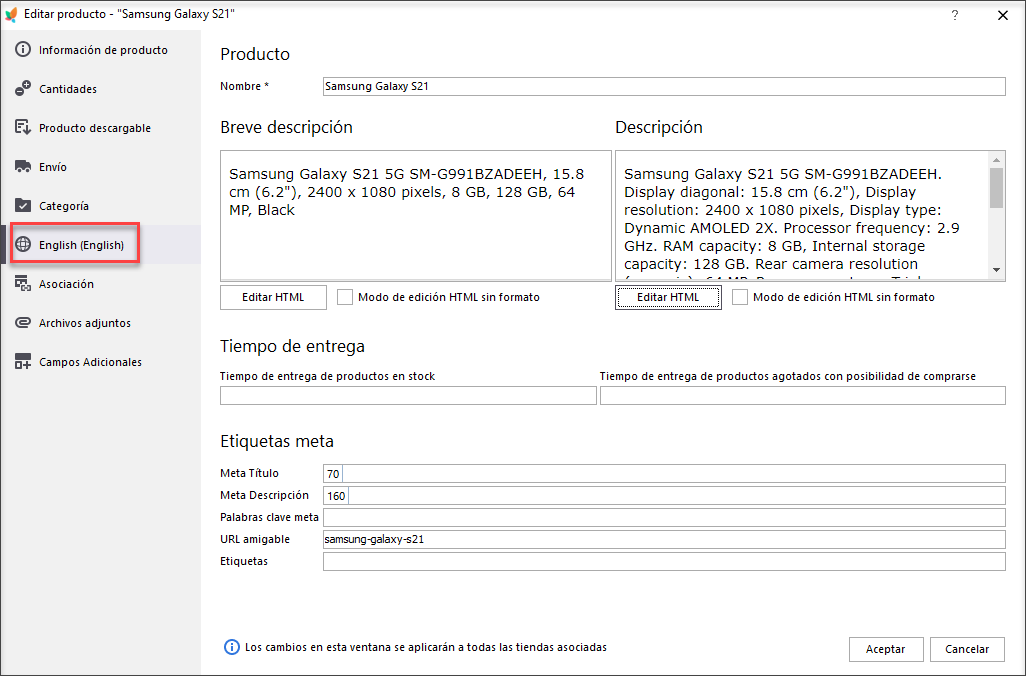This screenshot has height=676, width=1026.
Task: Click the out-of-stock delivery time field
Action: pyautogui.click(x=803, y=395)
